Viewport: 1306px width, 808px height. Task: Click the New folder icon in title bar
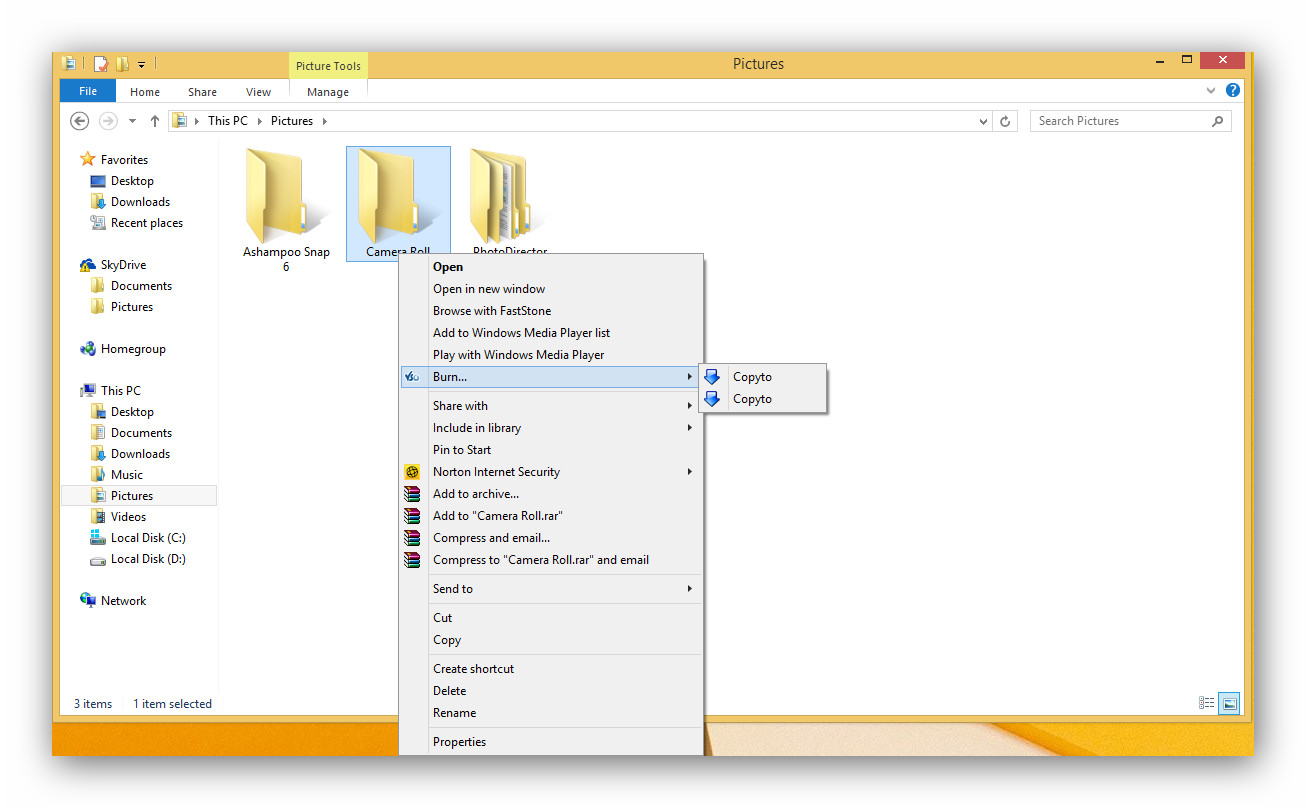pos(122,64)
